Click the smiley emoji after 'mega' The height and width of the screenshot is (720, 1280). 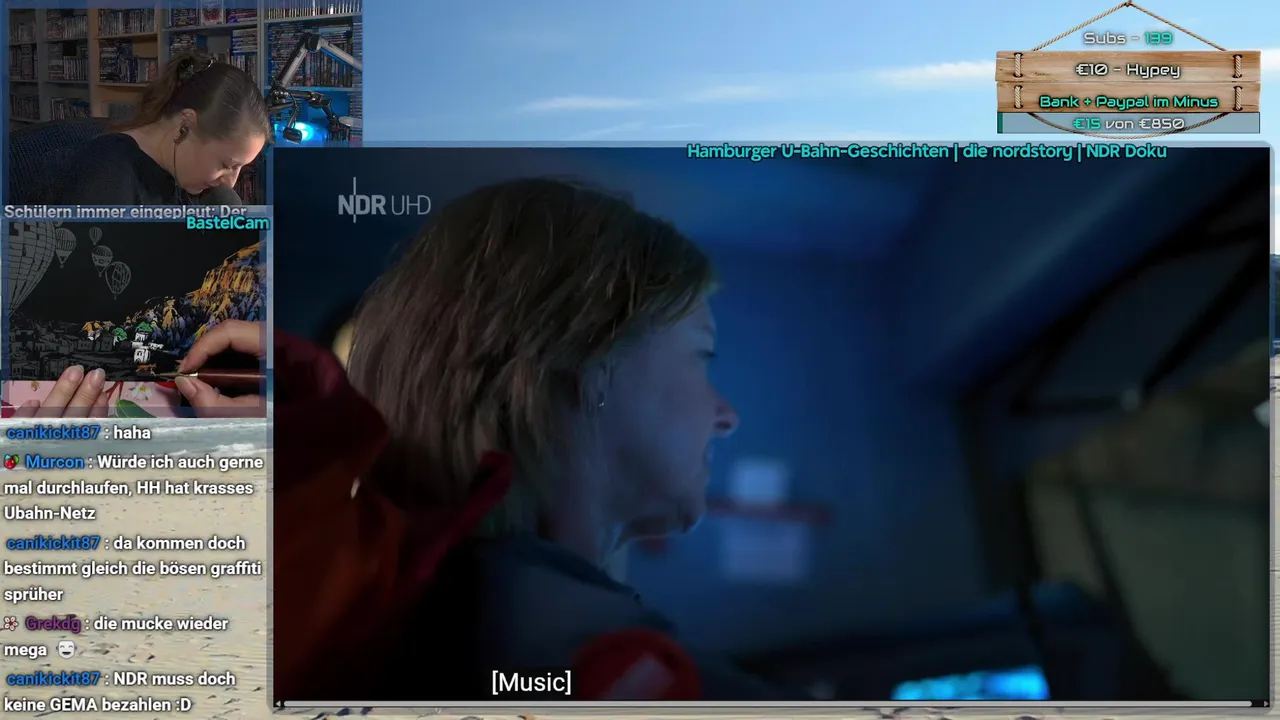click(x=66, y=650)
